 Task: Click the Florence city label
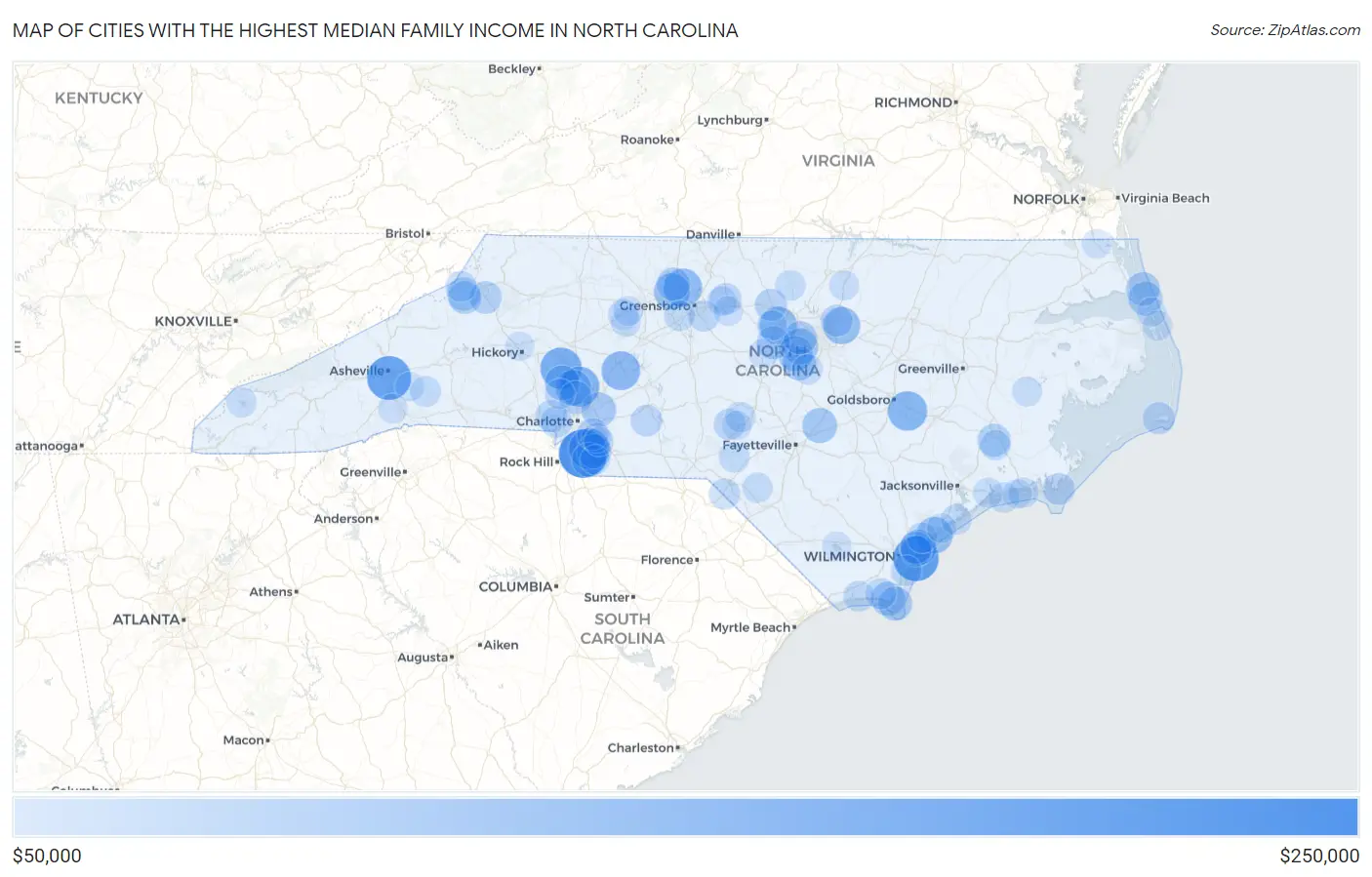coord(667,560)
